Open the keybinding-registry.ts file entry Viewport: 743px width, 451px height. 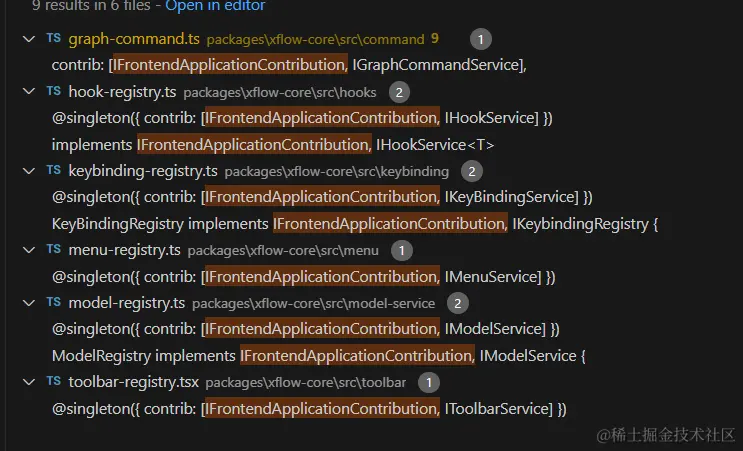click(x=143, y=171)
